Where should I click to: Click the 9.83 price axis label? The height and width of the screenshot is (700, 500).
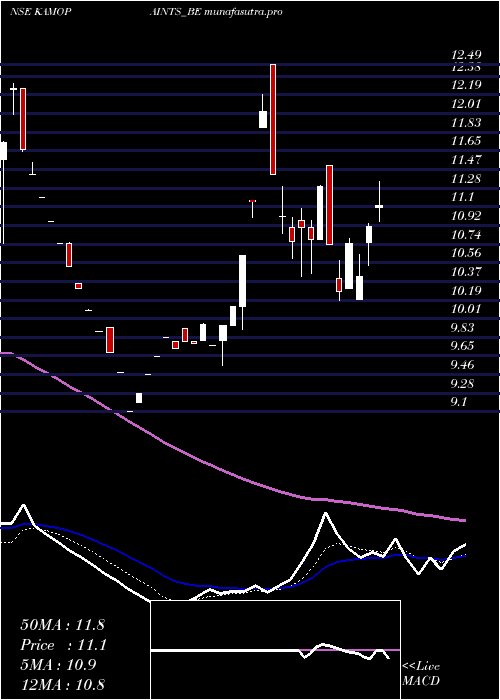point(462,327)
